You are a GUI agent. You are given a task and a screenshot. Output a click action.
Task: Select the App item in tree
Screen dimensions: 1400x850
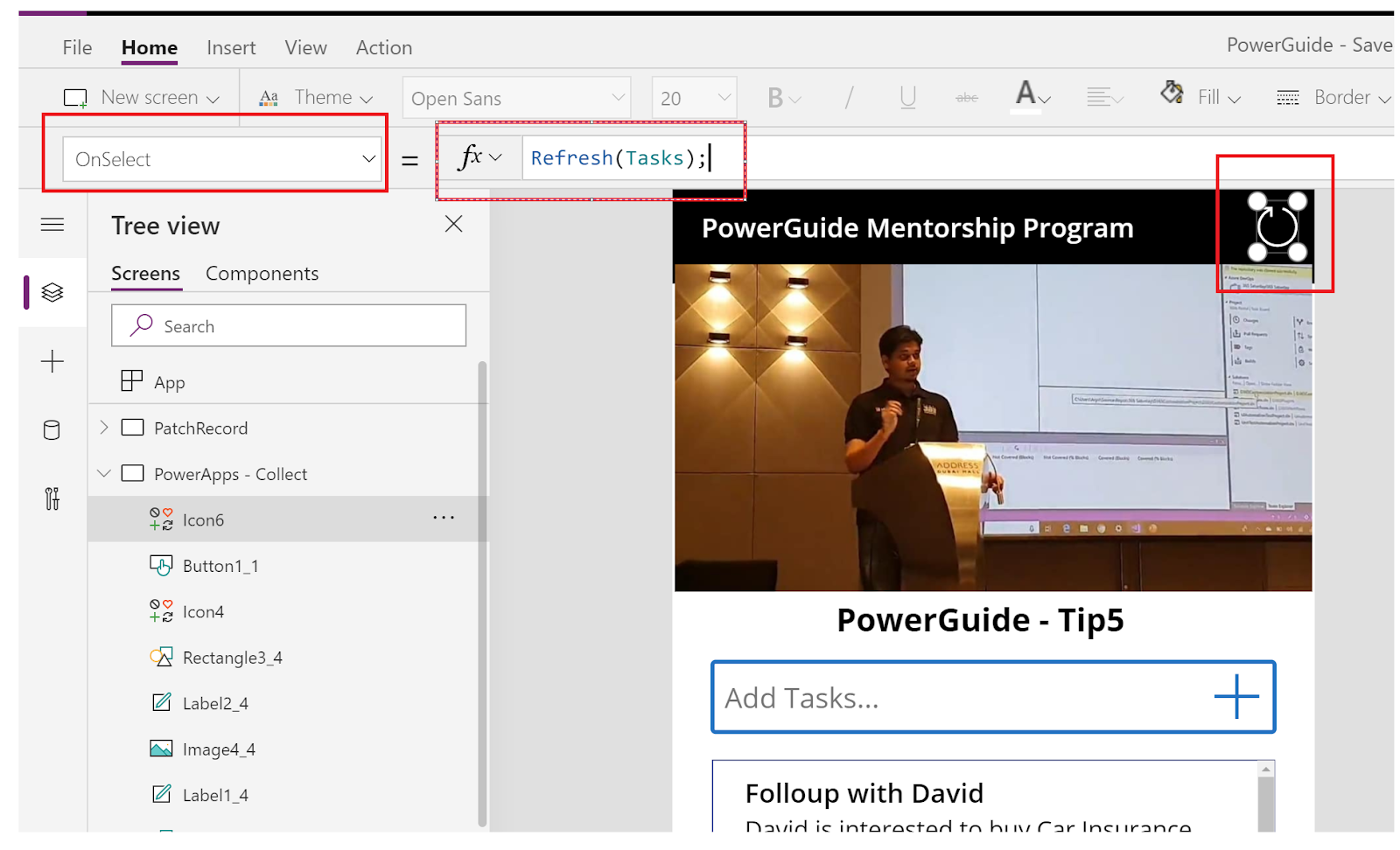coord(170,383)
